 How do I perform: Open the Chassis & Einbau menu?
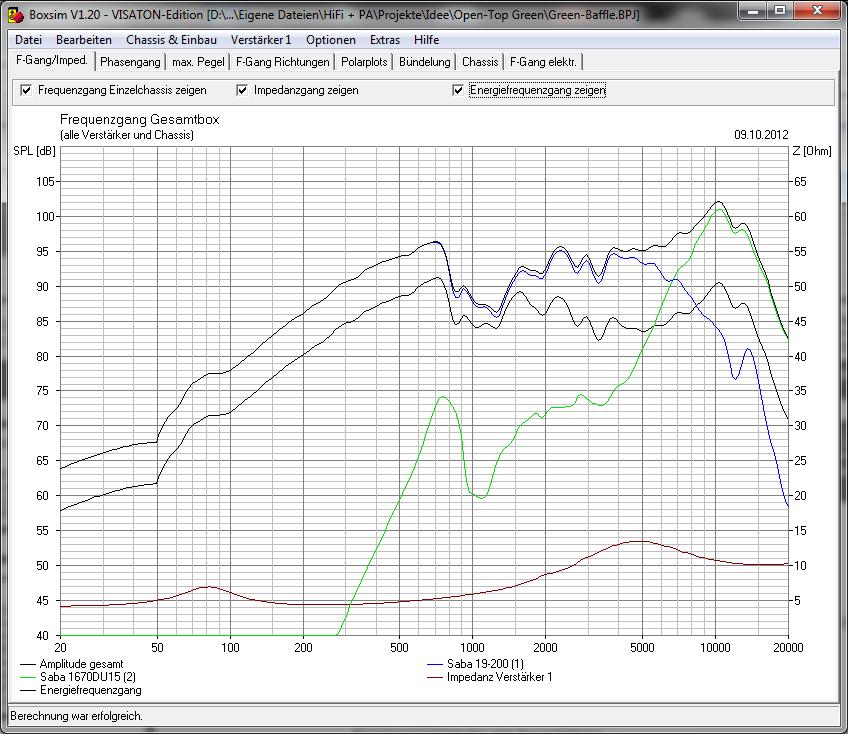171,40
